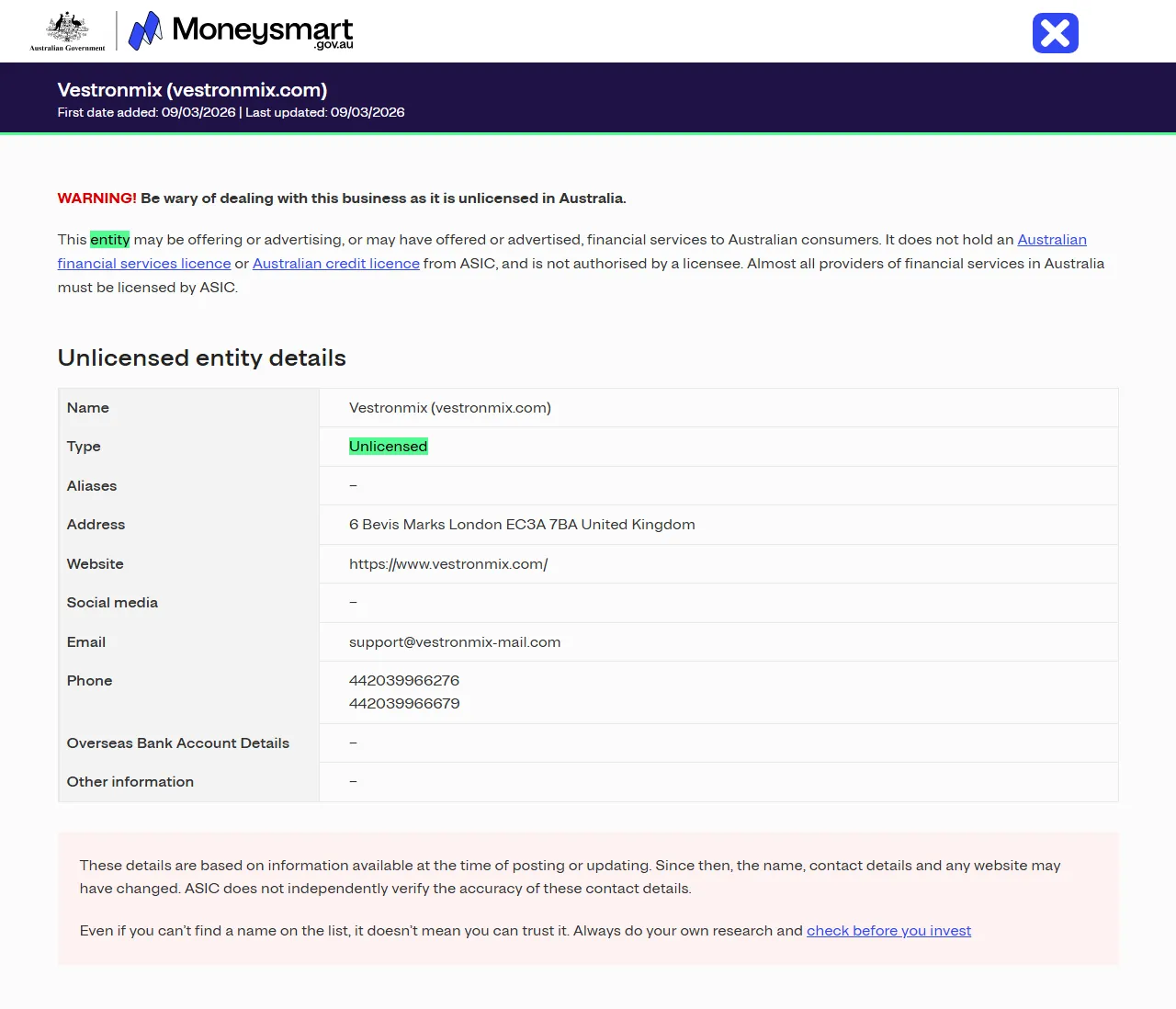Screen dimensions: 1176x1009
Task: Click the Phone row label
Action: (x=89, y=681)
